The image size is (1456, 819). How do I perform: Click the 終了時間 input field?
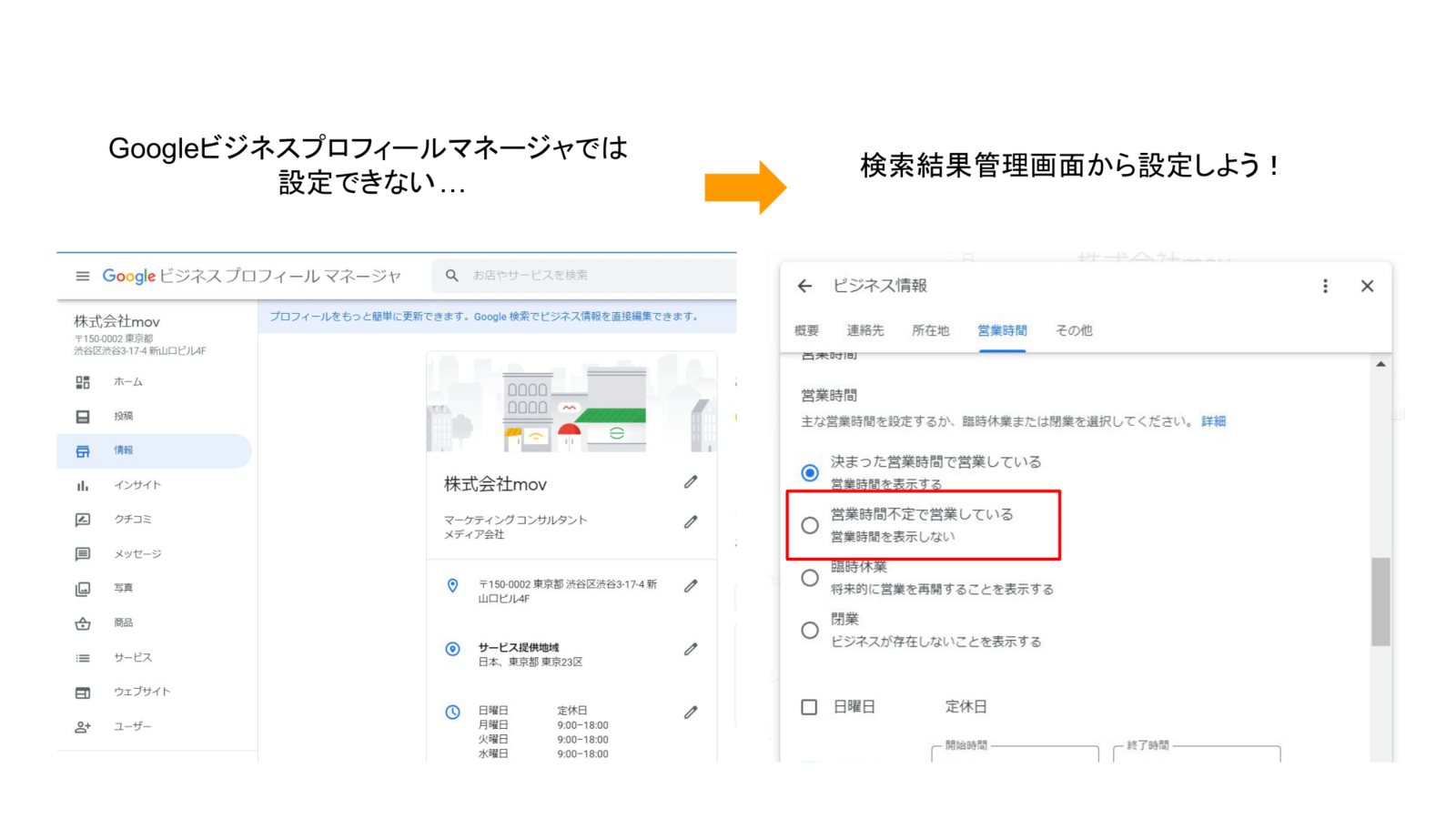1197,754
